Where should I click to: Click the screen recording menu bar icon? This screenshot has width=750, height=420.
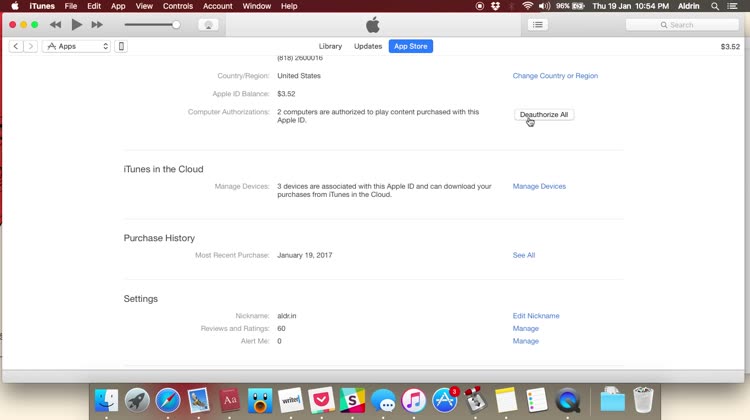[480, 6]
